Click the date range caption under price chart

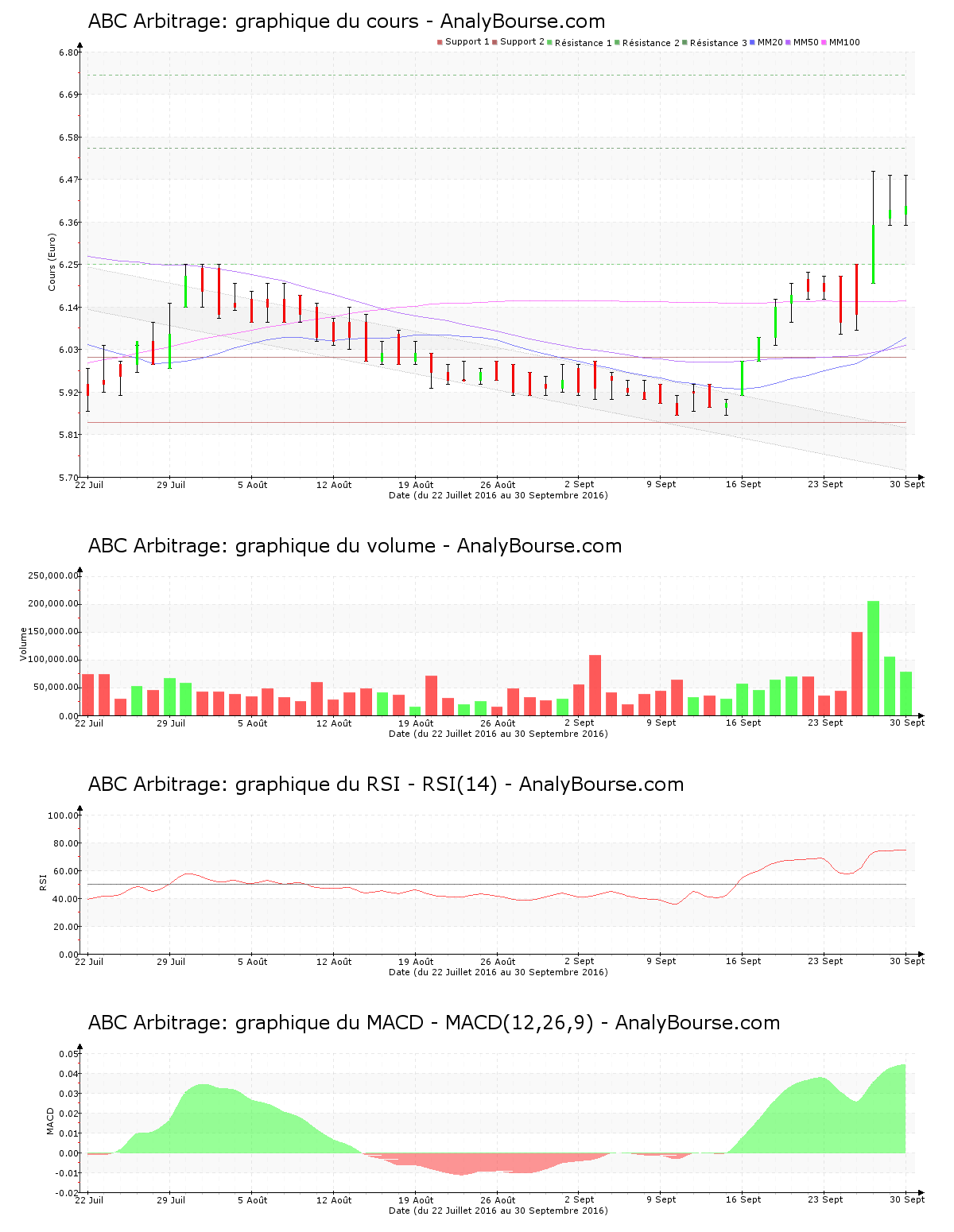(x=498, y=495)
